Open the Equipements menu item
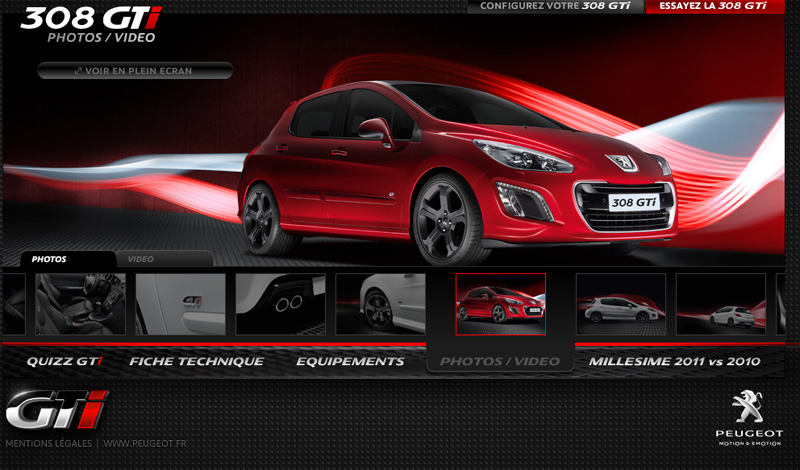Screen dimensions: 800x470 pos(350,361)
